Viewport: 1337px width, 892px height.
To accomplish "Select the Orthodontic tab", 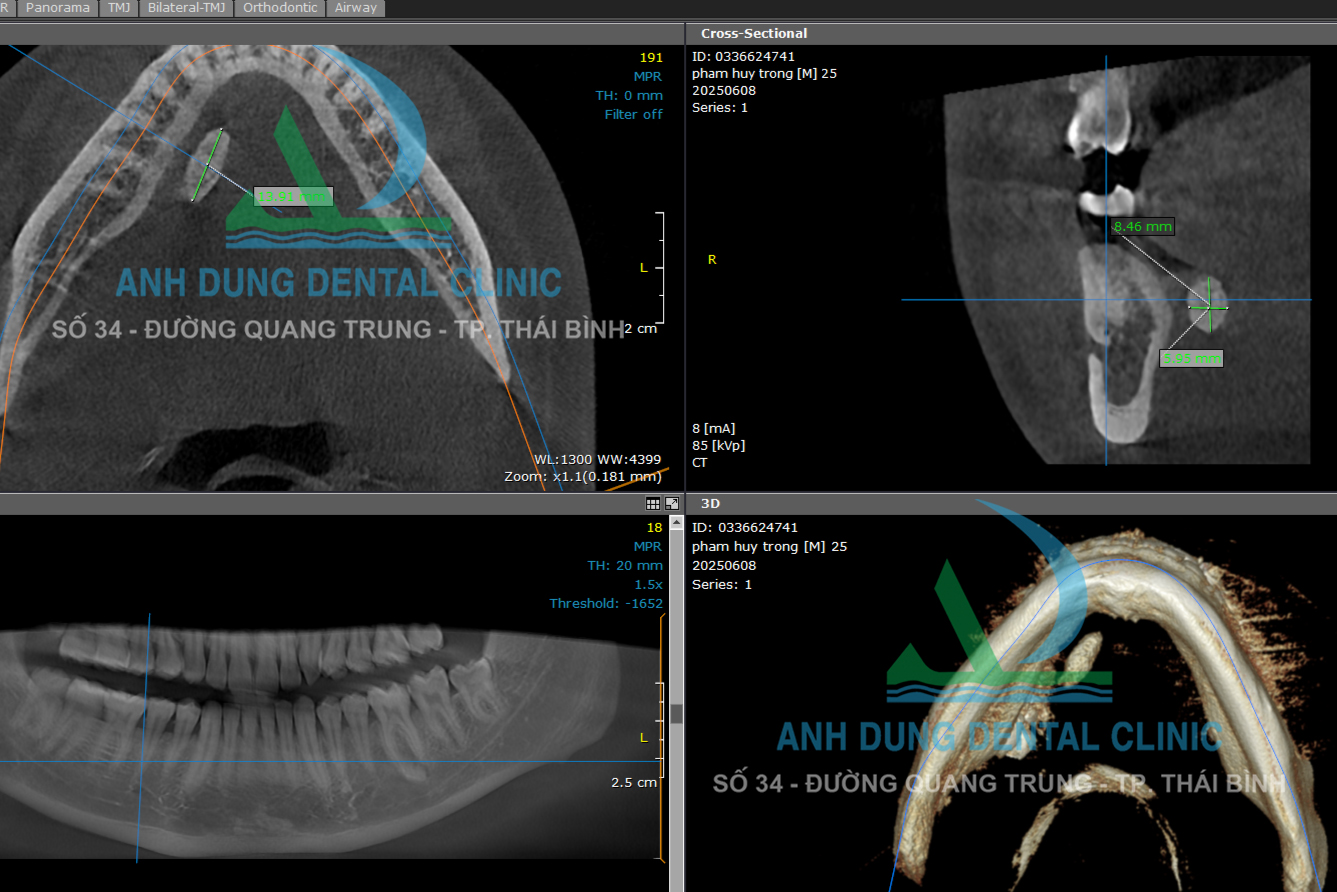I will [280, 7].
